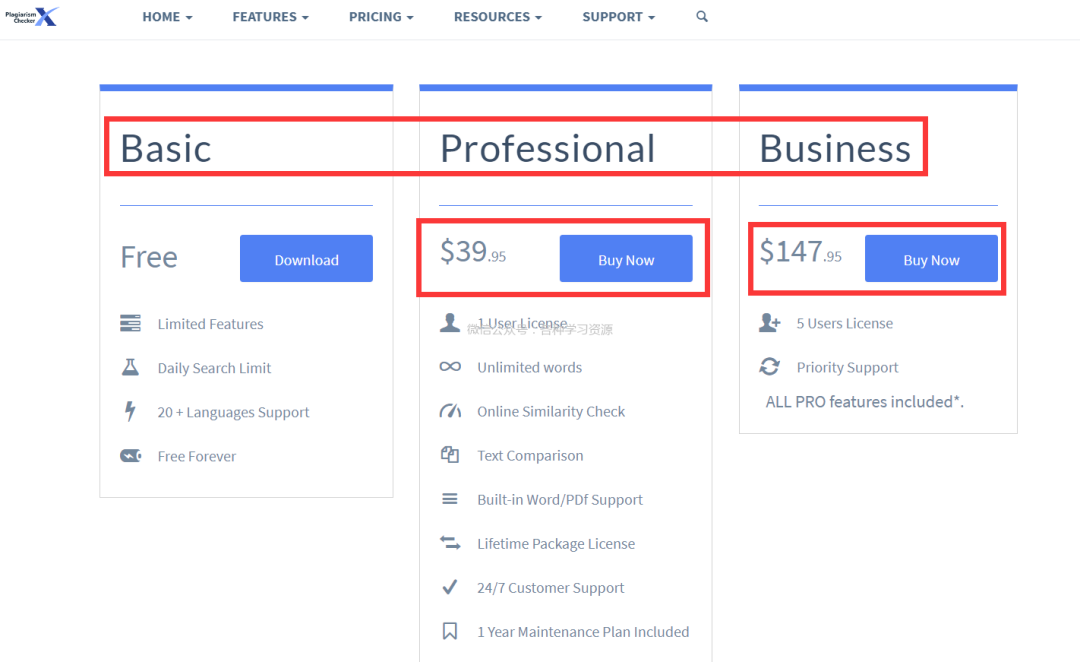The width and height of the screenshot is (1080, 662).
Task: Click the lines icon beside Built-in Word/PDf Support
Action: point(450,499)
